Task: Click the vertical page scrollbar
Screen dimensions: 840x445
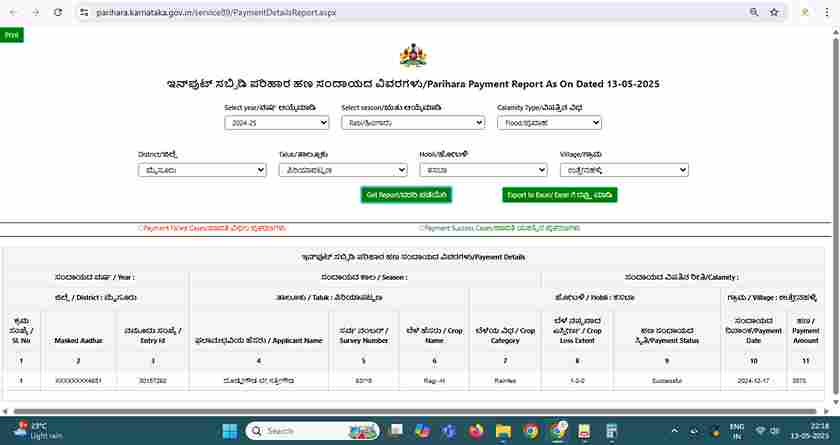Action: [835, 214]
